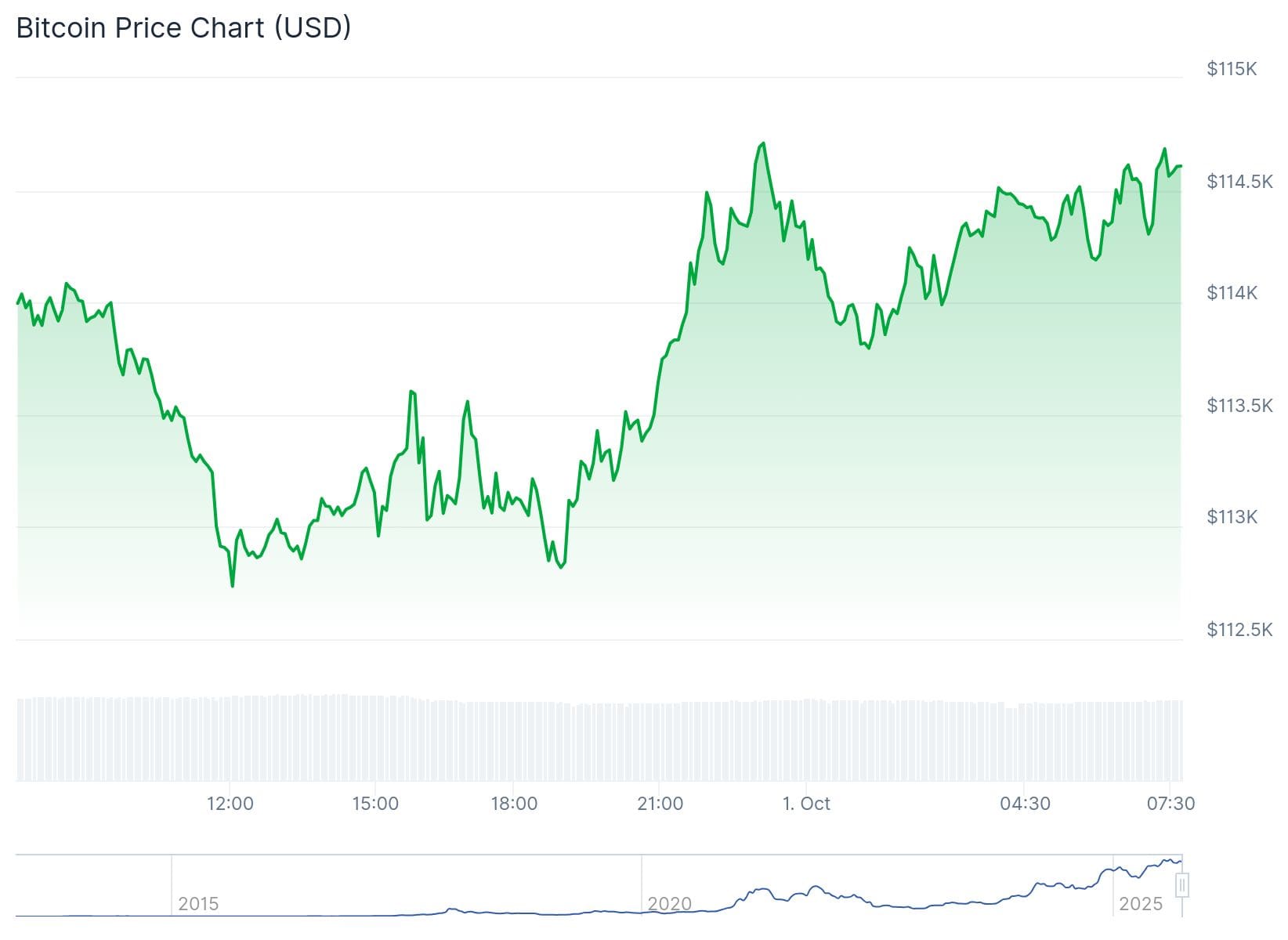
Task: Click the 18:00 time axis label
Action: click(x=514, y=804)
